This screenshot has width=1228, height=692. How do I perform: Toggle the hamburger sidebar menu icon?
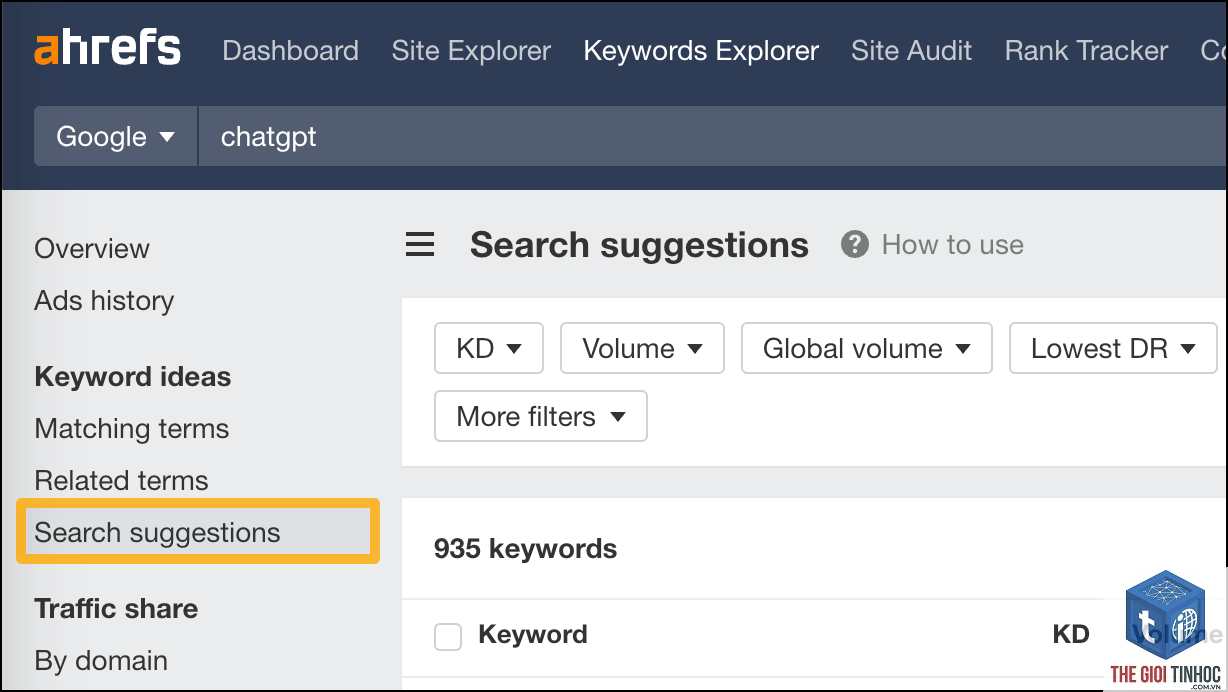tap(420, 245)
